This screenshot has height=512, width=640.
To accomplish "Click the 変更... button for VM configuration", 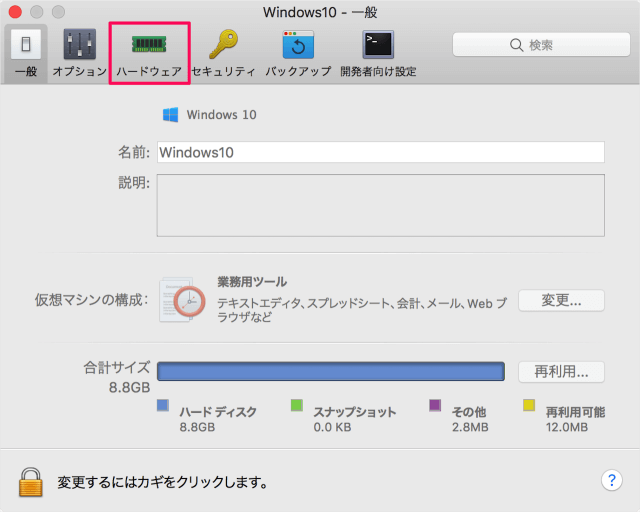I will point(561,301).
